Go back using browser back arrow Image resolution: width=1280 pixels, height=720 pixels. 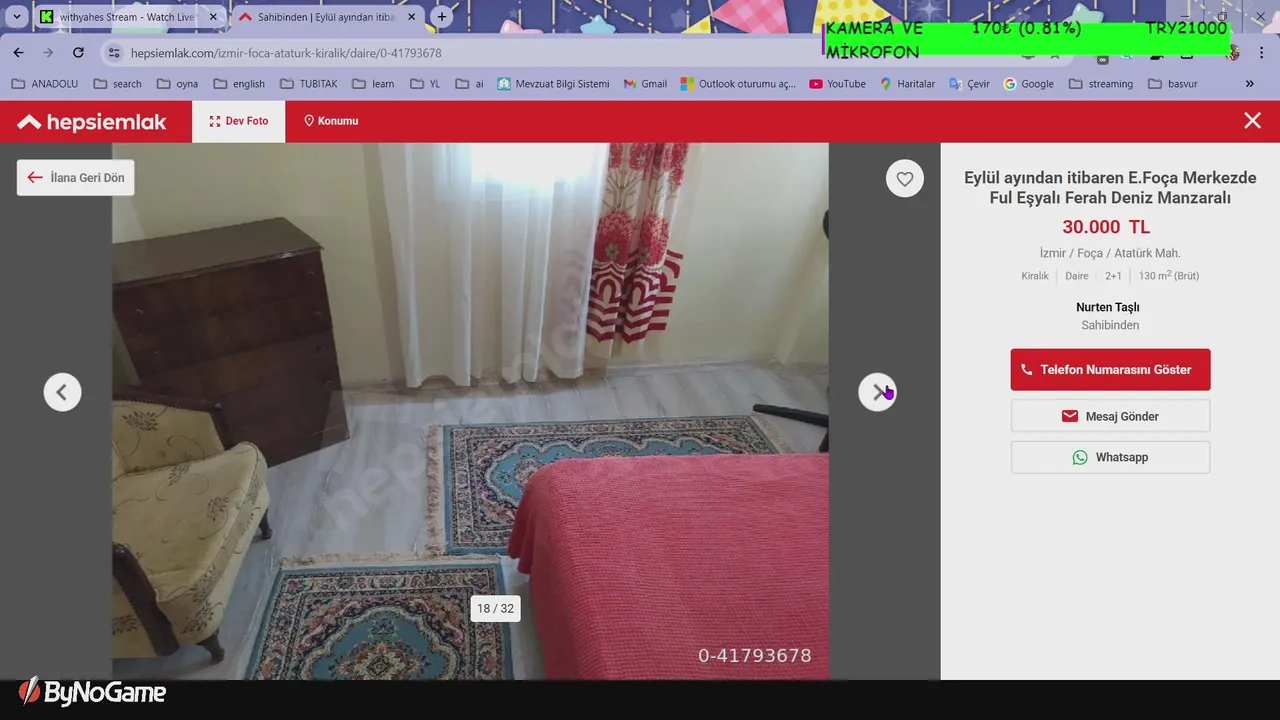pyautogui.click(x=18, y=52)
